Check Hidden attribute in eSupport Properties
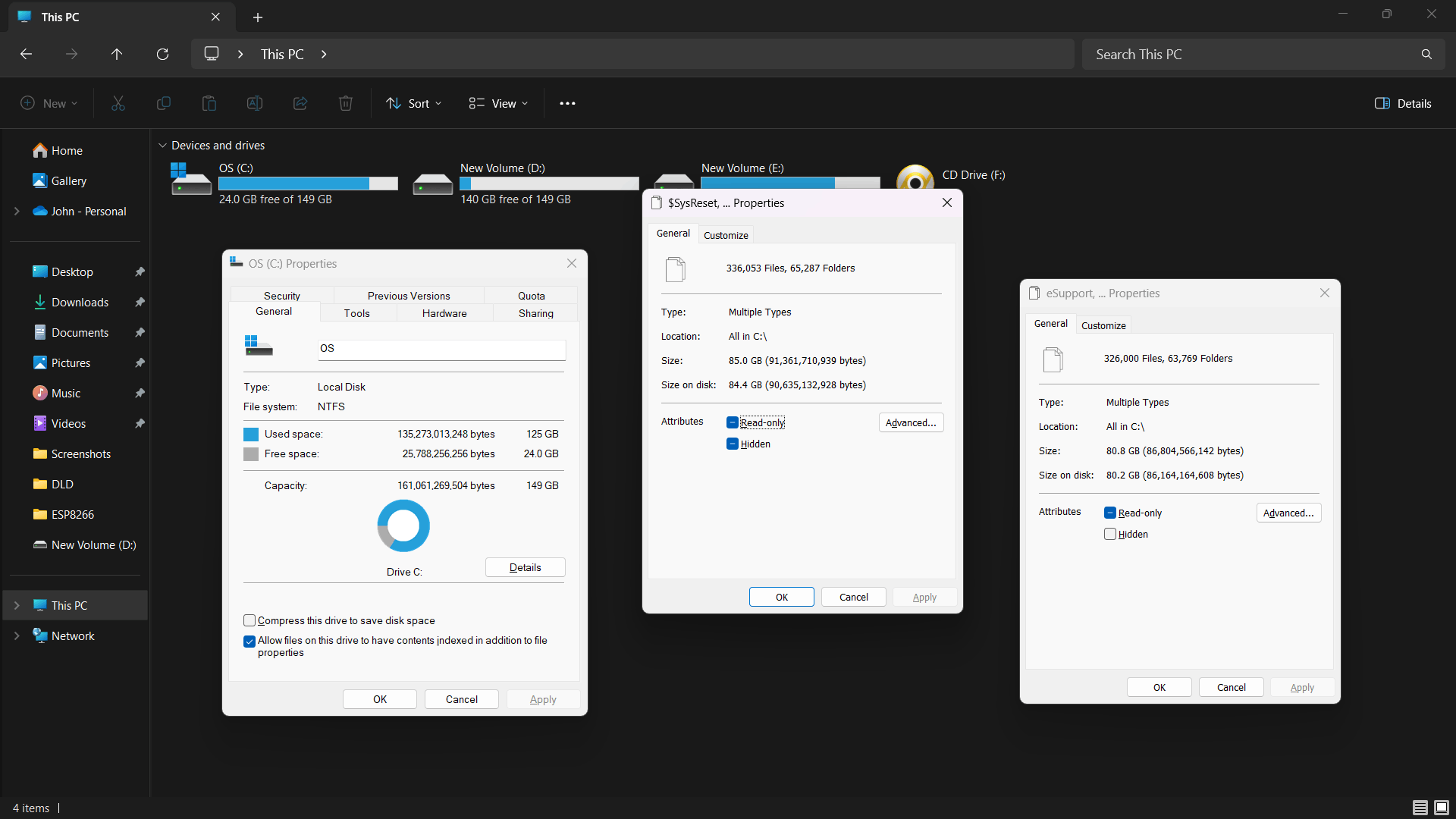This screenshot has width=1456, height=819. (x=1110, y=535)
